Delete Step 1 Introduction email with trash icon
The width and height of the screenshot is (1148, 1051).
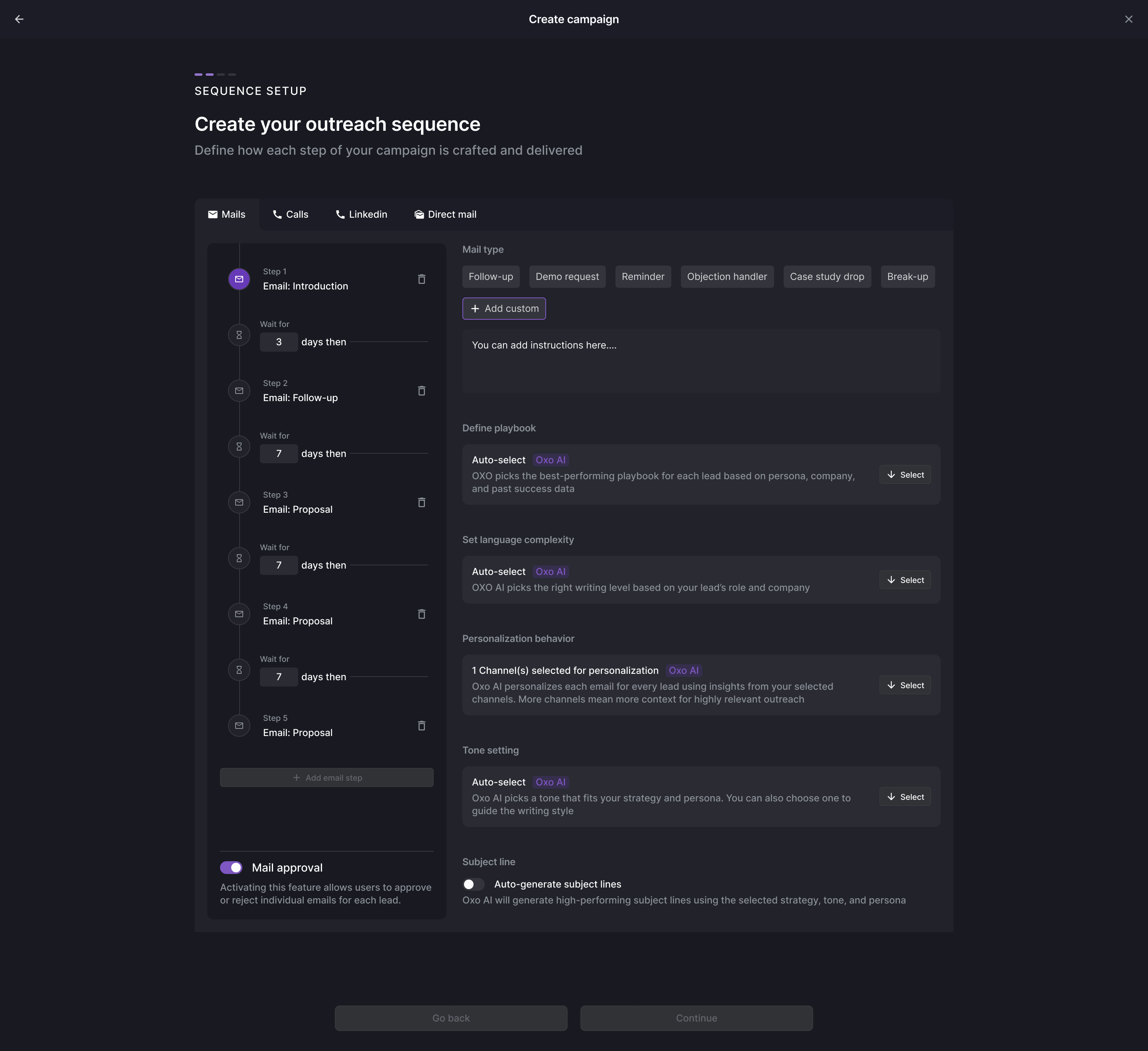click(421, 279)
